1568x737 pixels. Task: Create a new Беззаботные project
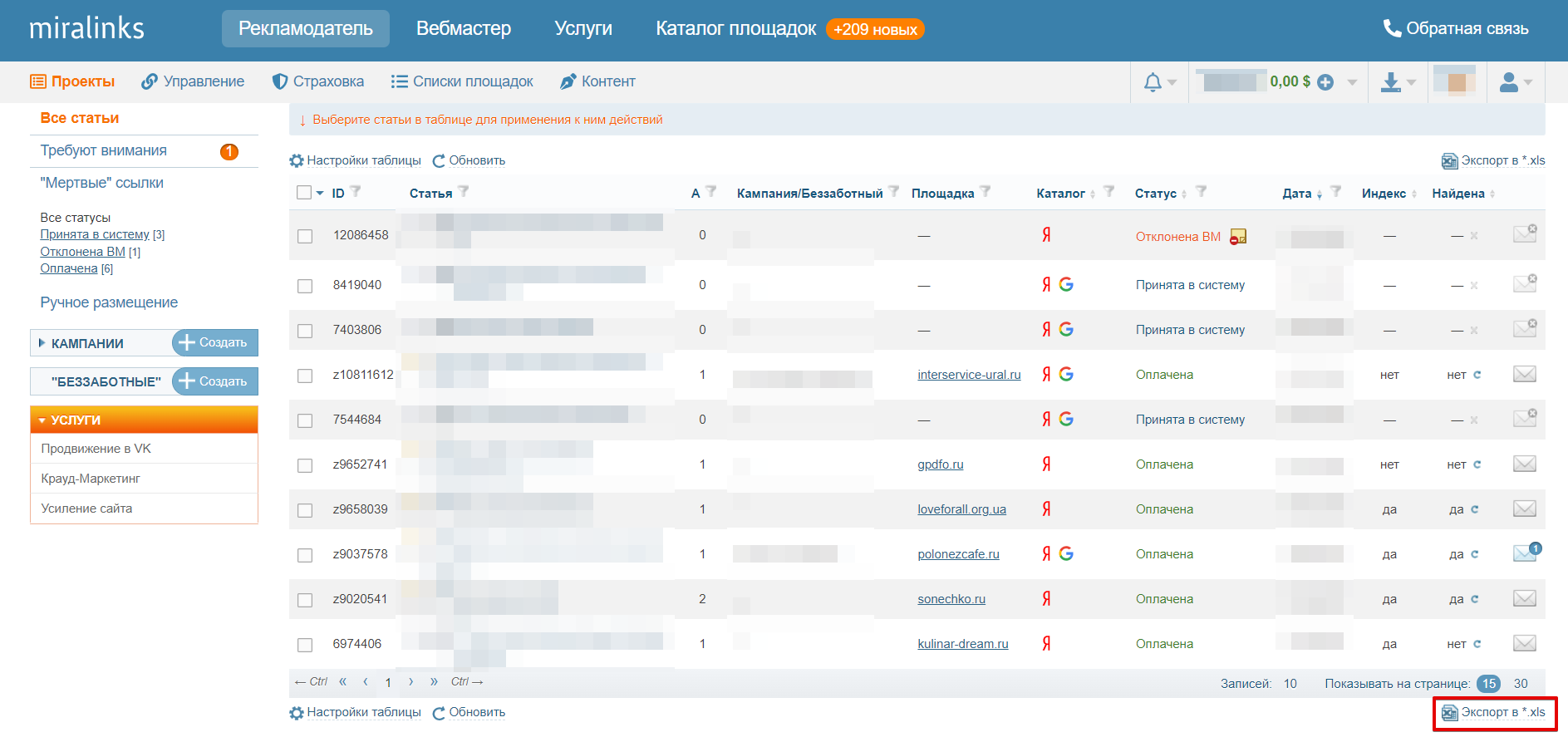(215, 381)
